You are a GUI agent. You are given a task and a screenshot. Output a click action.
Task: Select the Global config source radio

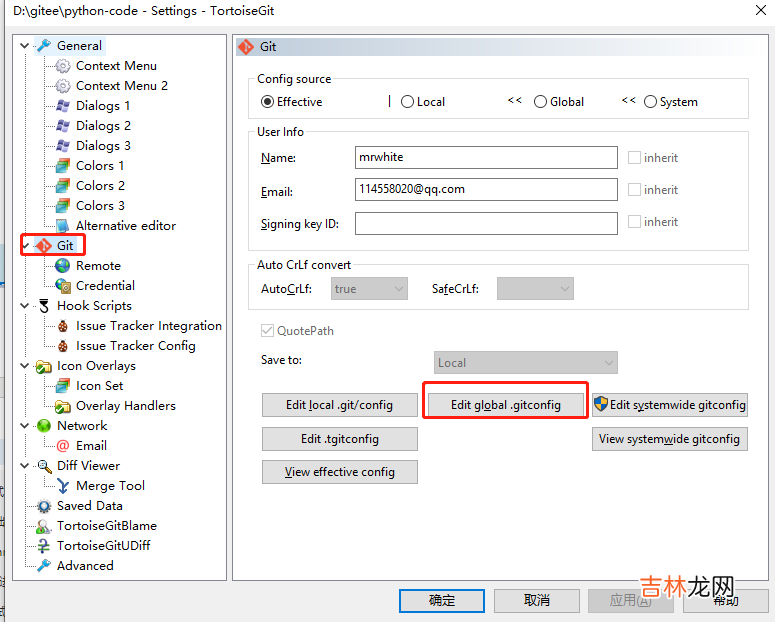tap(540, 102)
